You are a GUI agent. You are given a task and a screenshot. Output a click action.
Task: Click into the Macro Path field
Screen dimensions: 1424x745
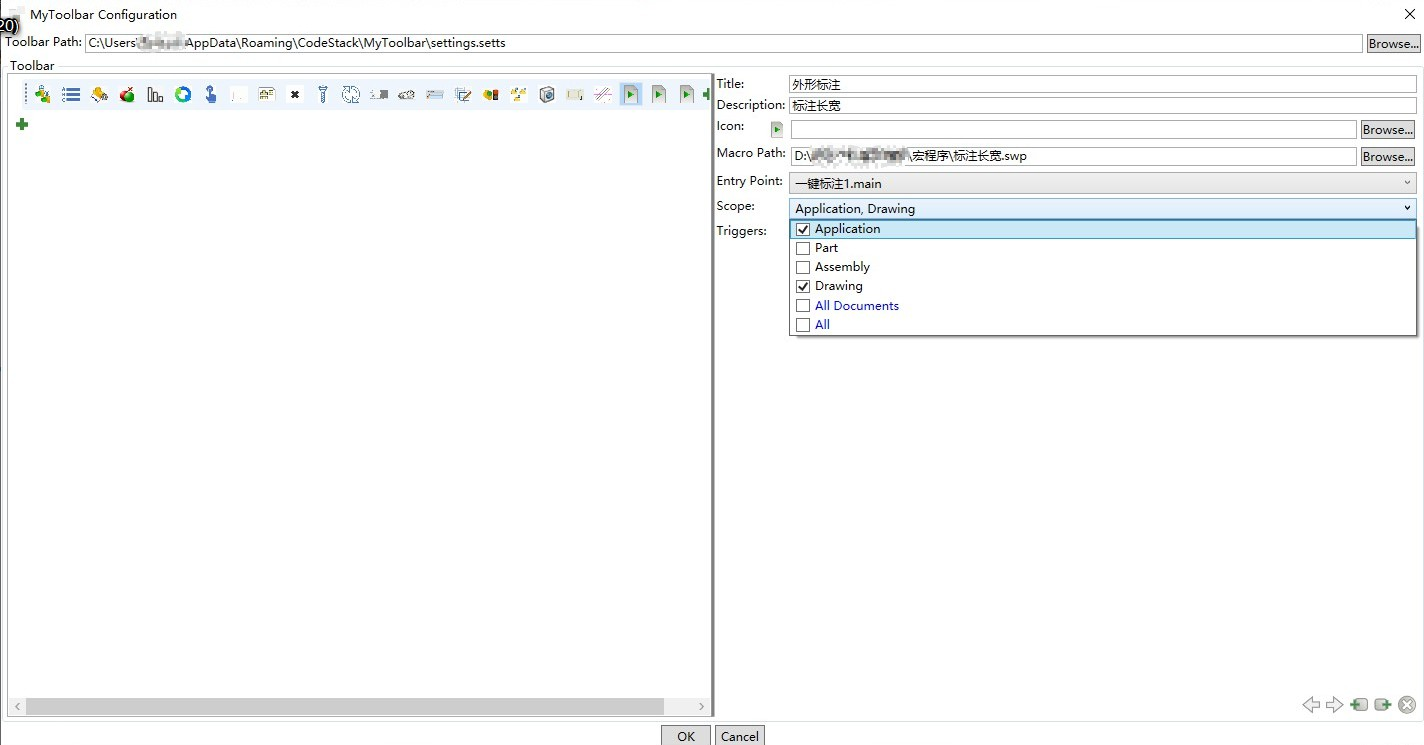click(1073, 157)
